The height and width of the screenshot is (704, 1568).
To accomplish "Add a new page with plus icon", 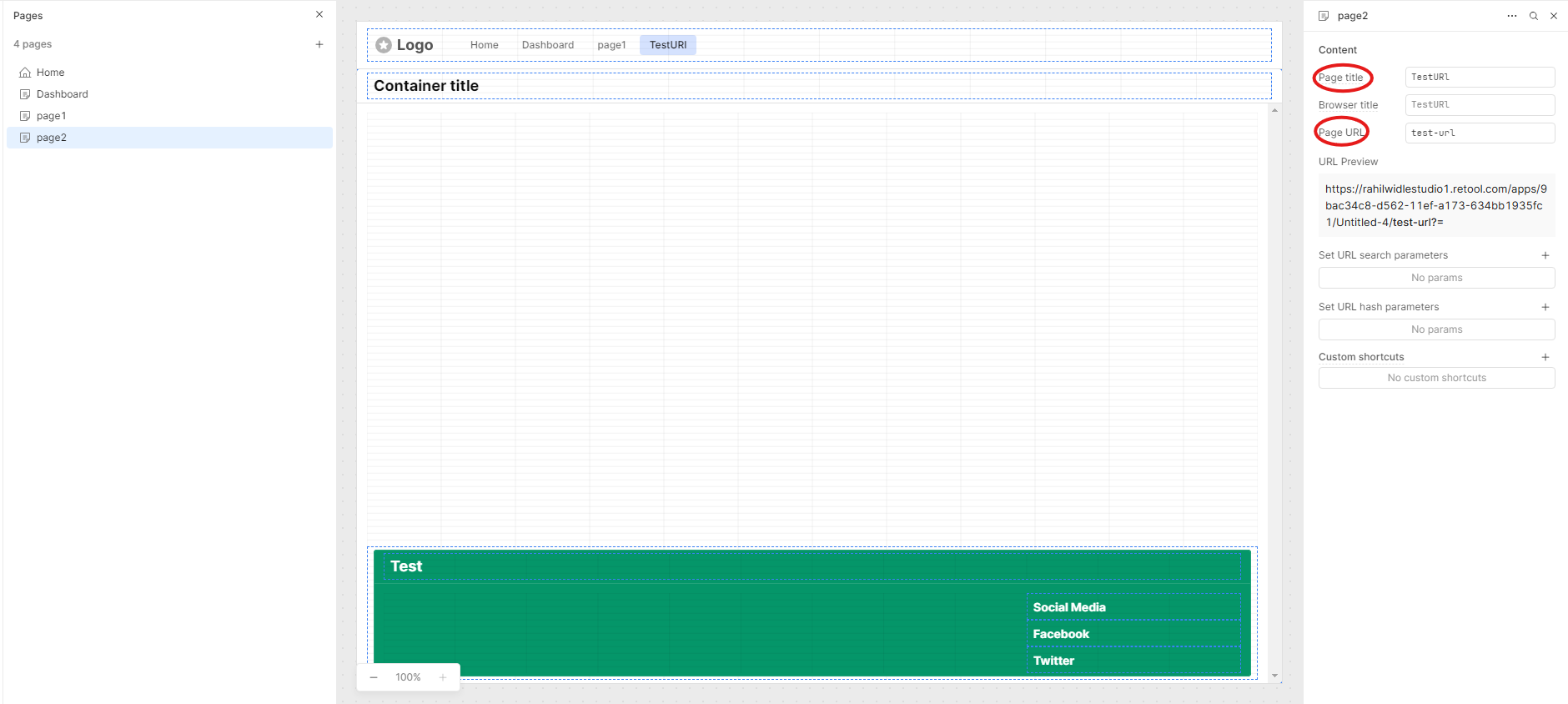I will click(x=319, y=44).
